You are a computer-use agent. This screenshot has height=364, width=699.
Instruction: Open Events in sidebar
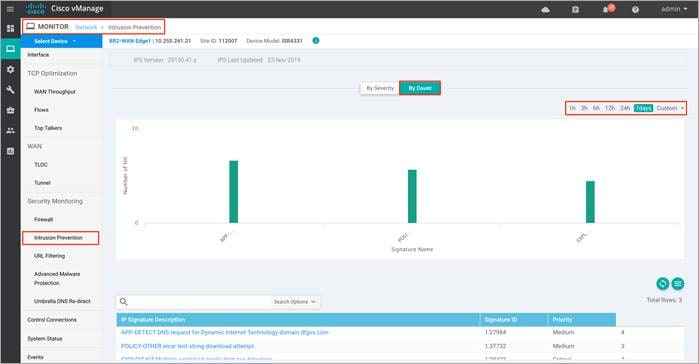[35, 357]
